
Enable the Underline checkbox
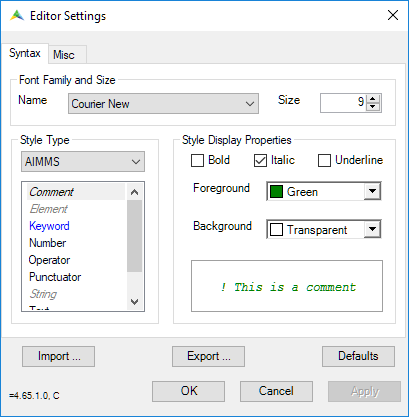coord(324,160)
